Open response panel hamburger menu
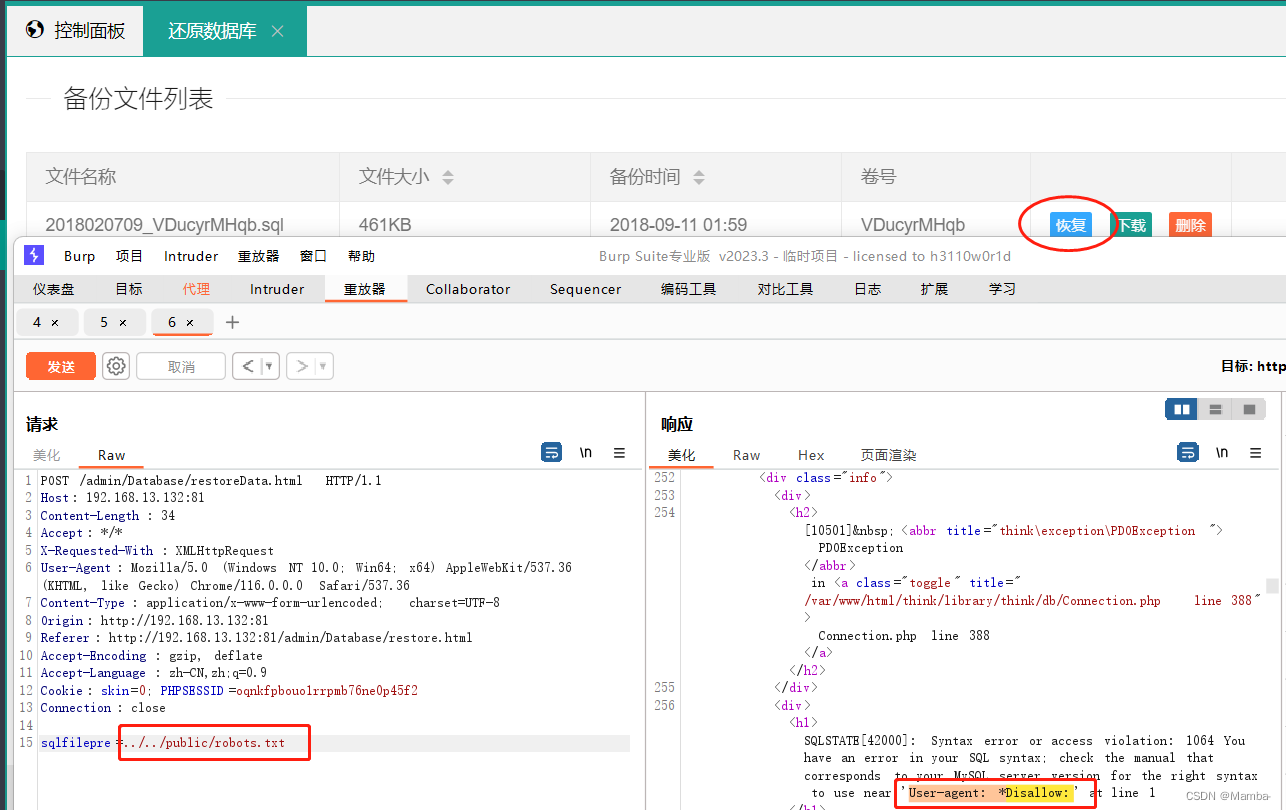The image size is (1286, 810). [1256, 453]
